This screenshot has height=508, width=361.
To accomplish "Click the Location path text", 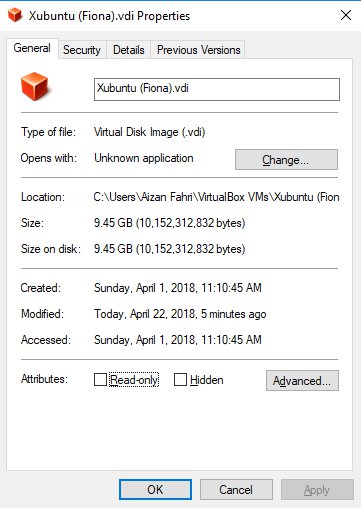I will (216, 197).
